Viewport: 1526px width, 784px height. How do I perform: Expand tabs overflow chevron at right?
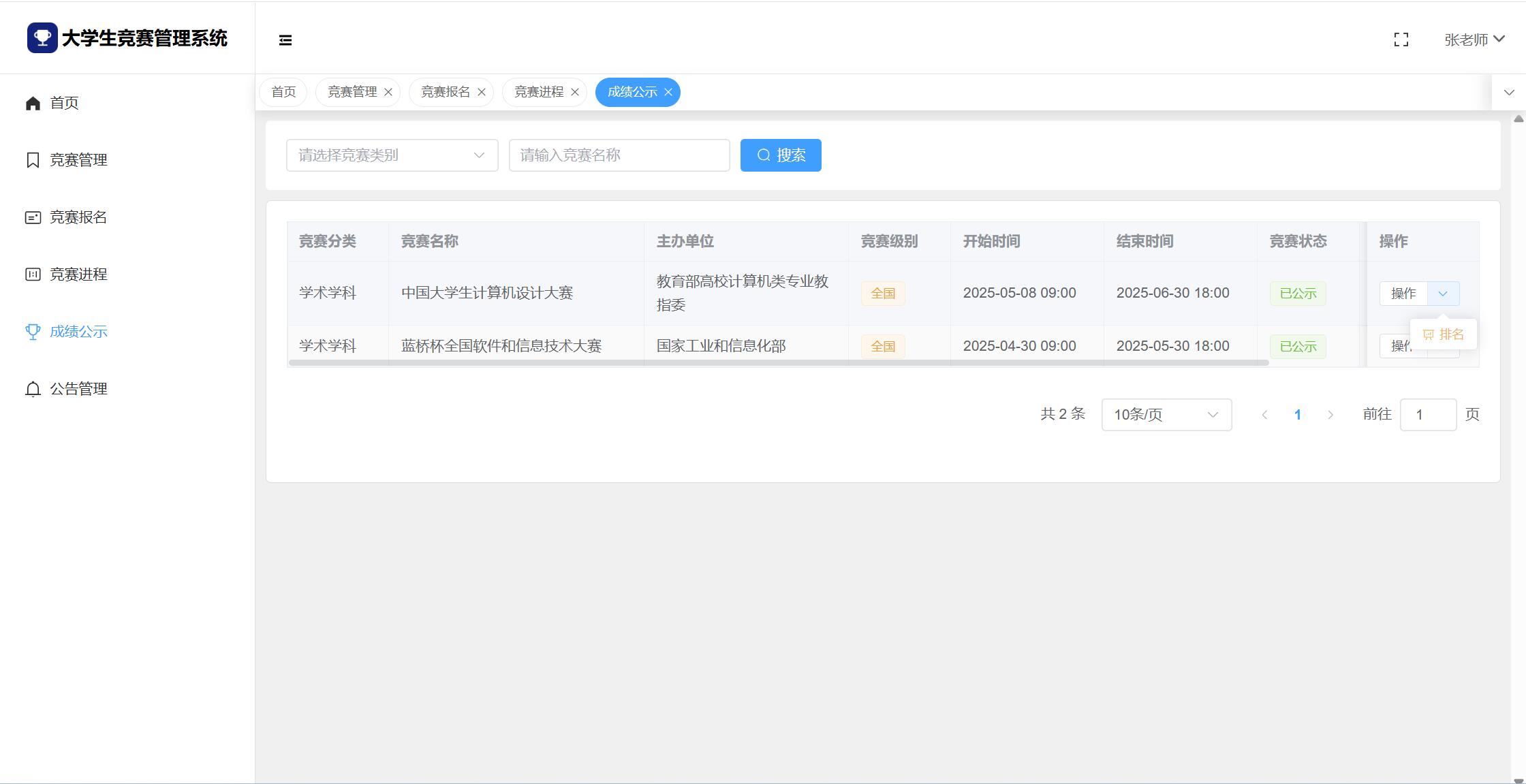(x=1509, y=93)
